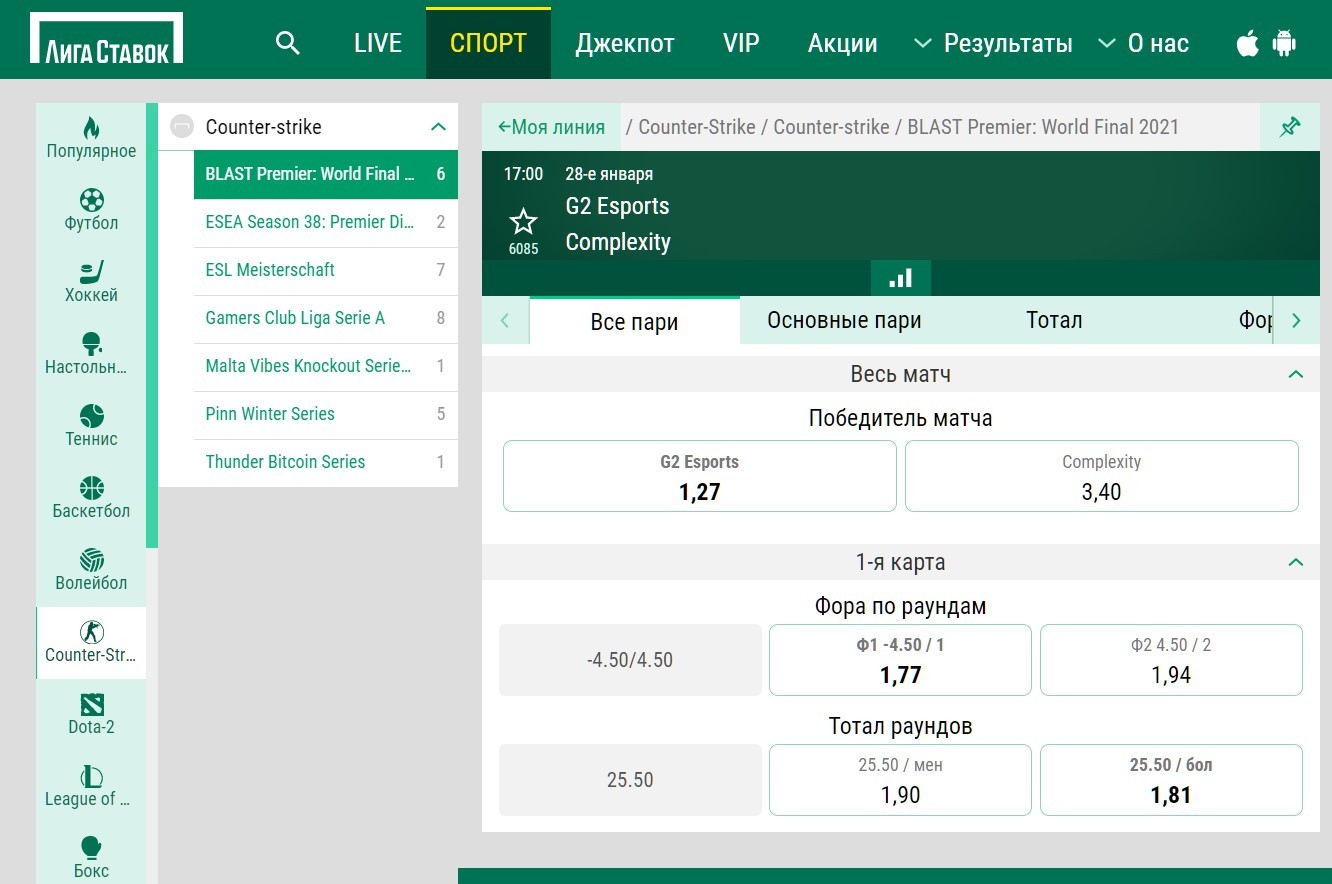The height and width of the screenshot is (884, 1332).
Task: Go to Джекпот page
Action: 625,43
